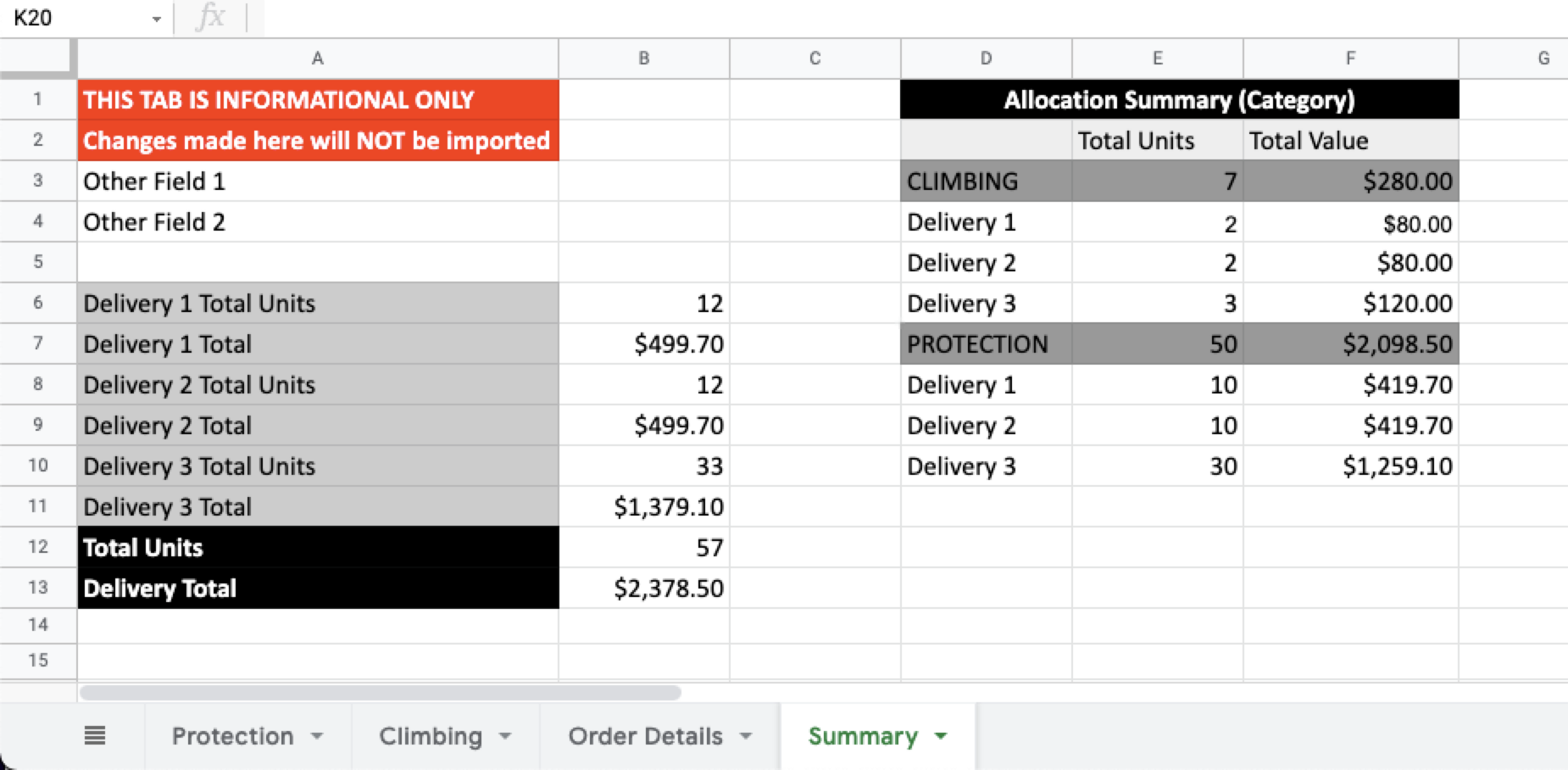Select the Order Details tab
Image resolution: width=1568 pixels, height=770 pixels.
[x=646, y=737]
